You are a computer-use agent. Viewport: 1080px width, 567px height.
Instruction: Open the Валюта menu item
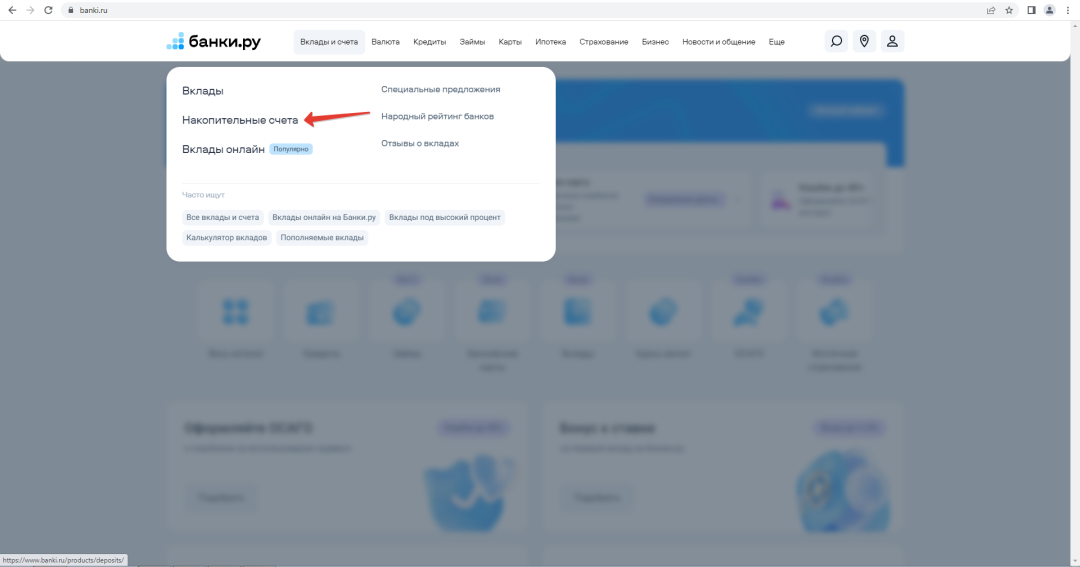385,42
